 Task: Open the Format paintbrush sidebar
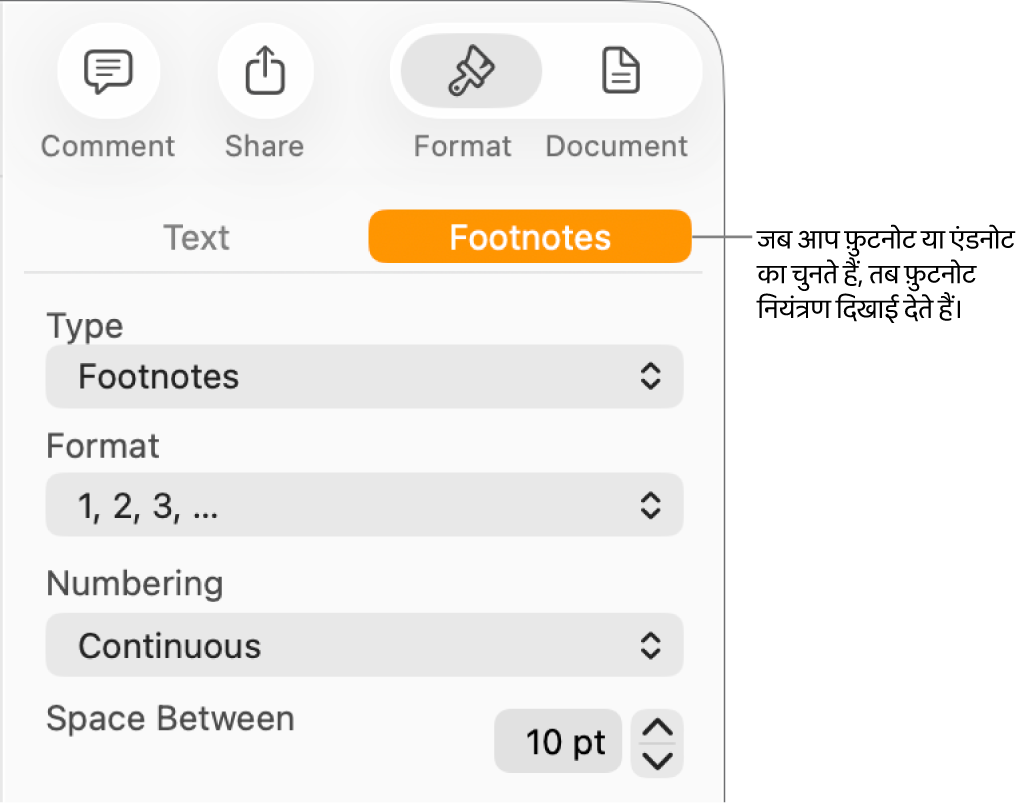point(471,72)
